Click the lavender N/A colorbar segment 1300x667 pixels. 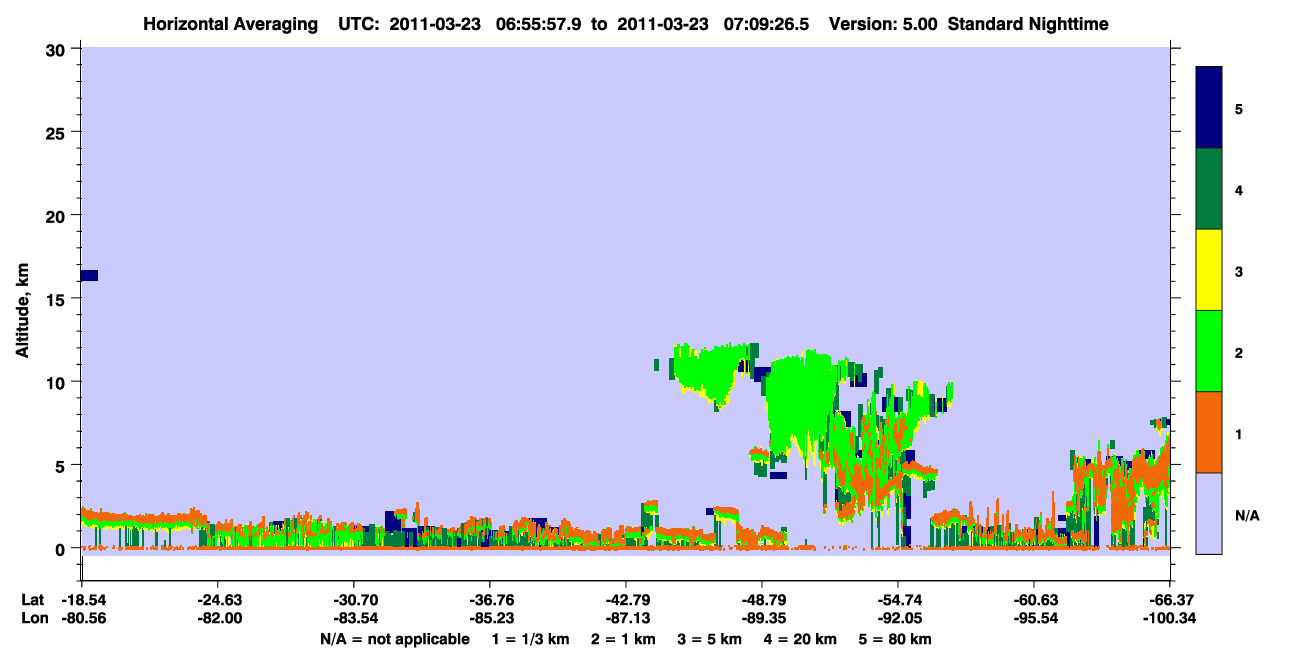pos(1209,513)
